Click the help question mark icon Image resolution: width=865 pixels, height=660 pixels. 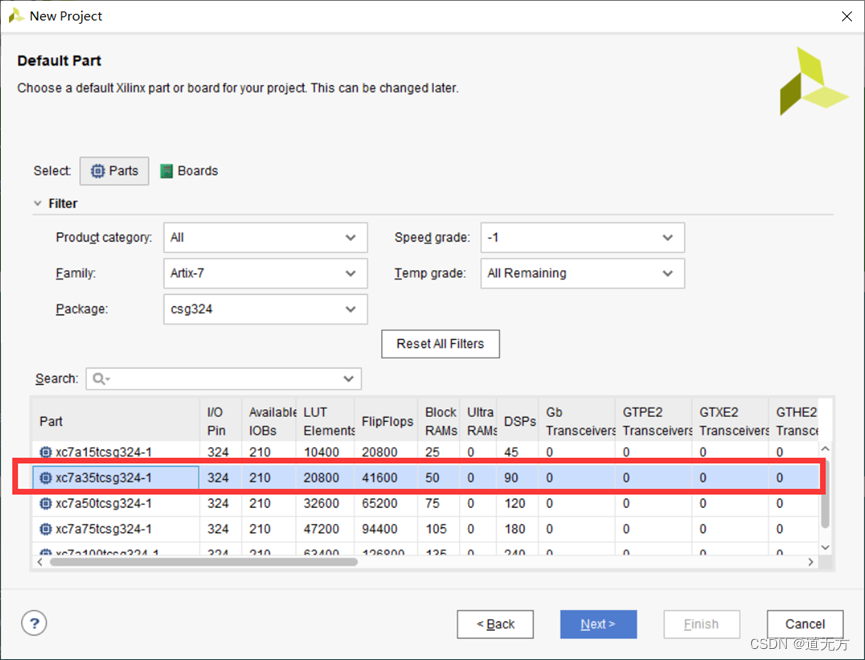[34, 624]
